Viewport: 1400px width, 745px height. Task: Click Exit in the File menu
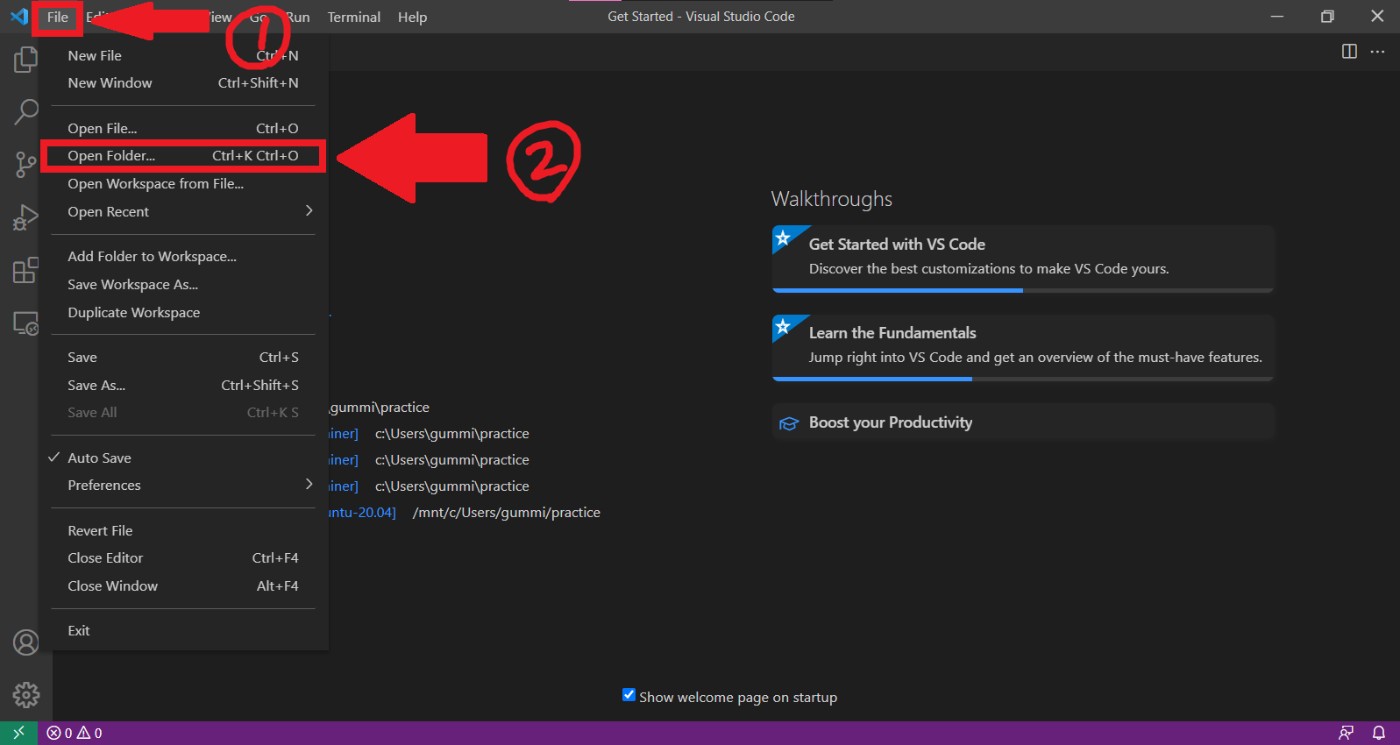point(183,631)
